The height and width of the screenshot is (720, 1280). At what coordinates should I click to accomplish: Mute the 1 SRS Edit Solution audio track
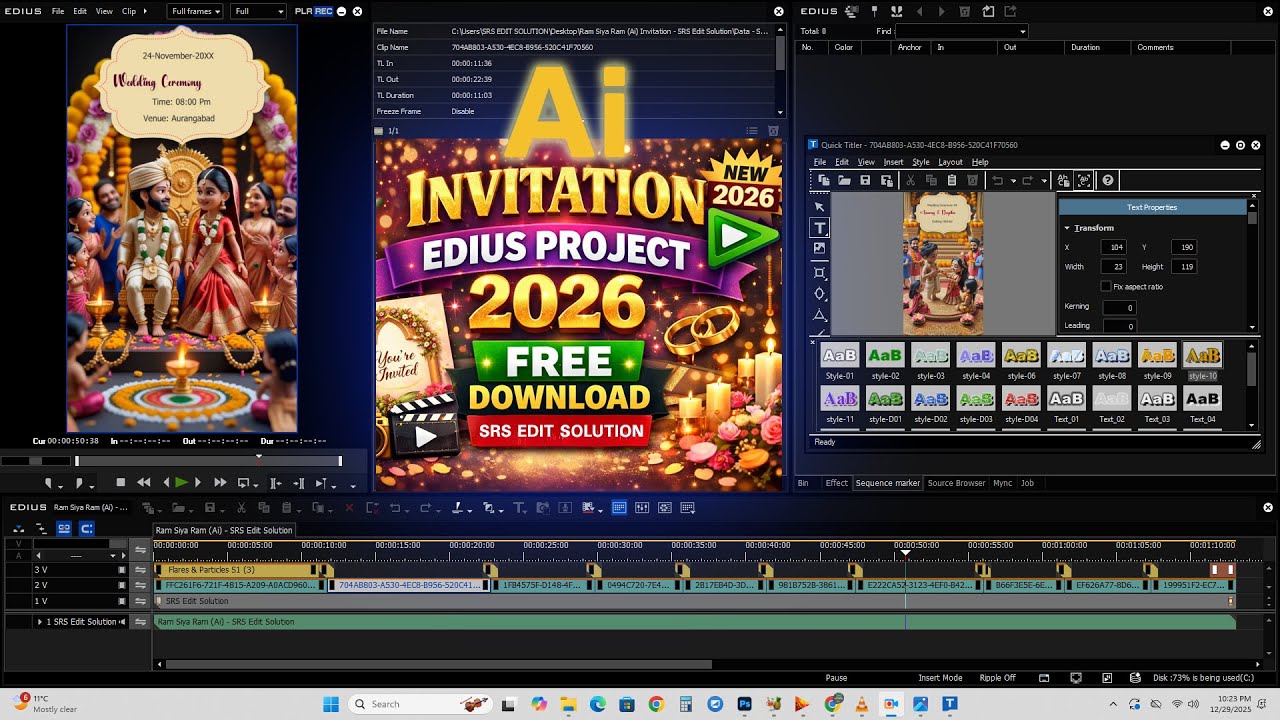pos(122,622)
